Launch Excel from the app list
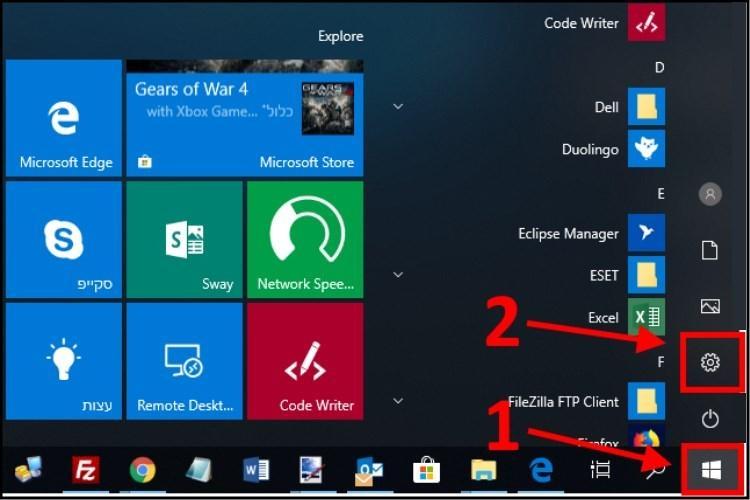Viewport: 750px width, 500px height. [x=626, y=317]
